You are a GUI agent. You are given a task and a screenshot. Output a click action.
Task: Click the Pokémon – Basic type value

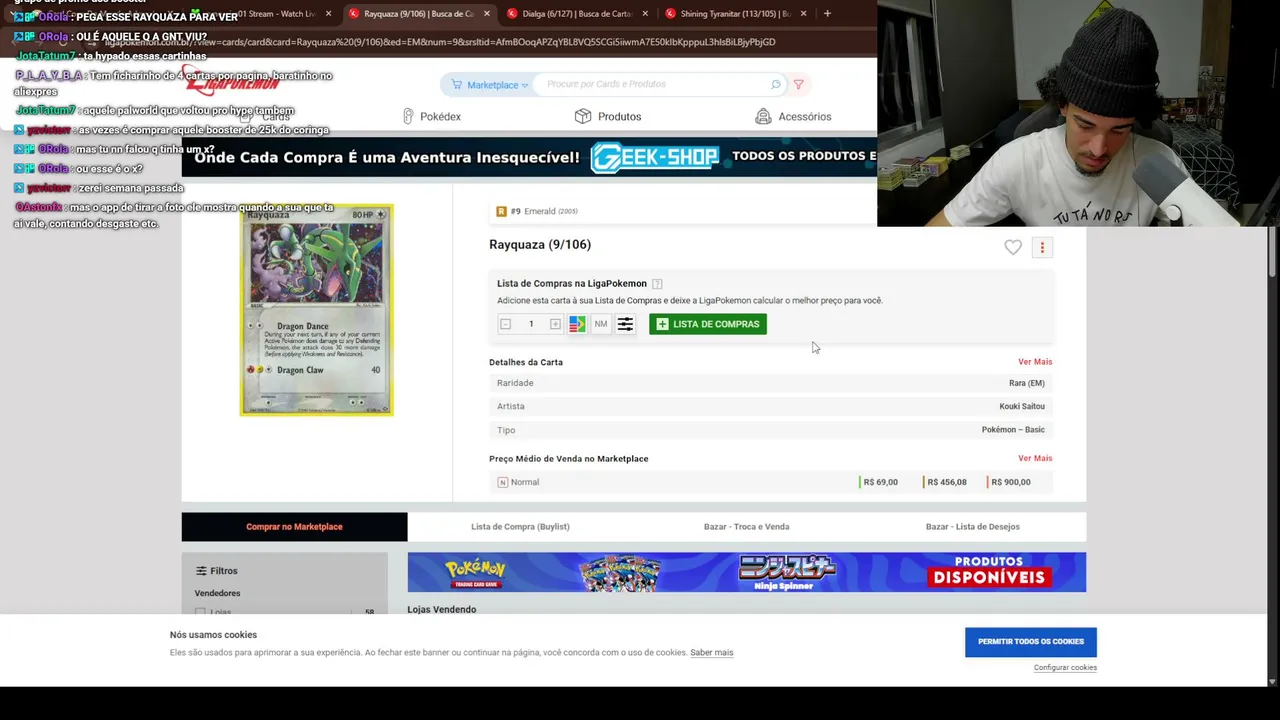pos(1013,430)
